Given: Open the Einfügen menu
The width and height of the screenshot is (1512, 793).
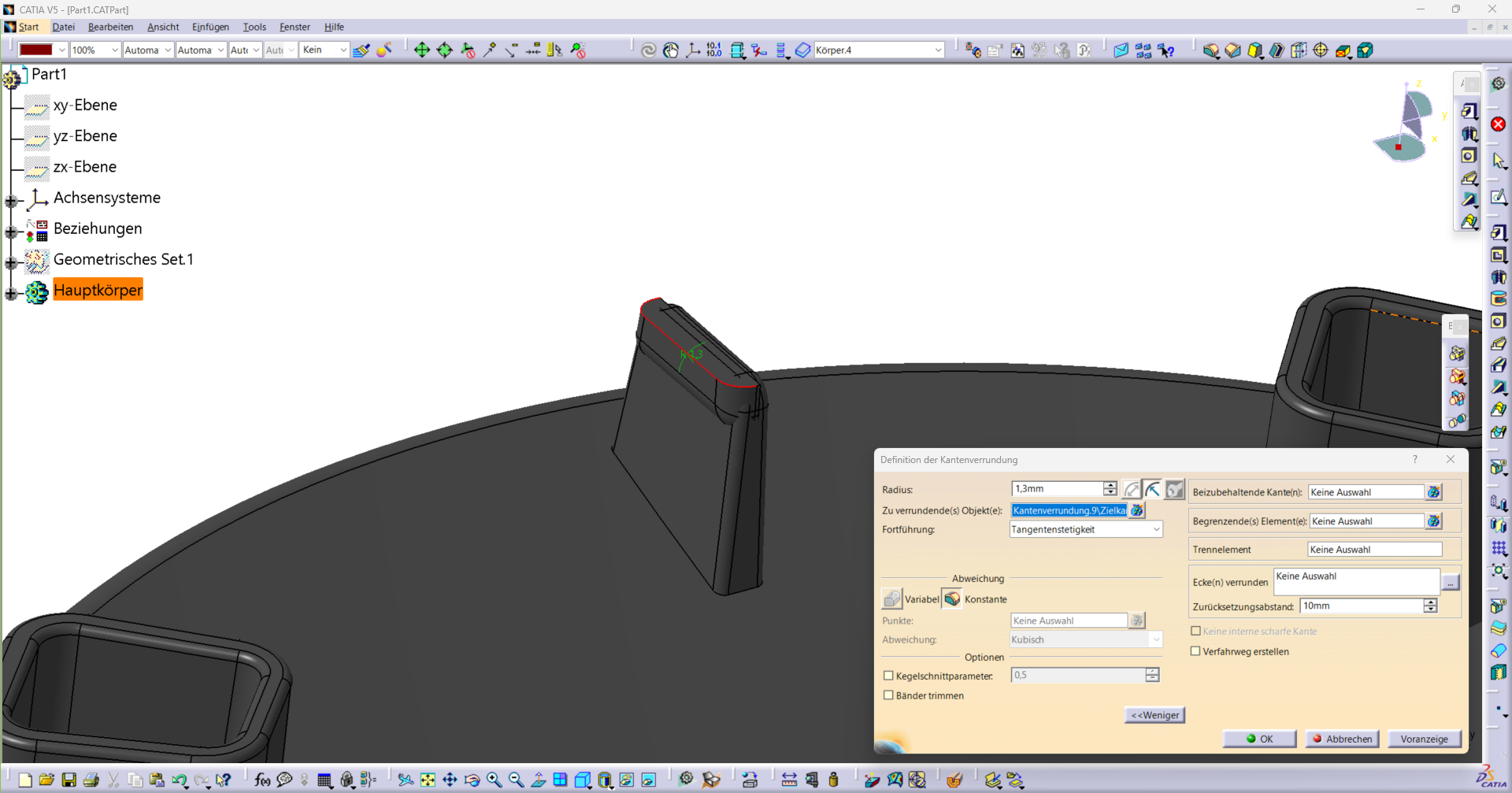Looking at the screenshot, I should coord(210,27).
